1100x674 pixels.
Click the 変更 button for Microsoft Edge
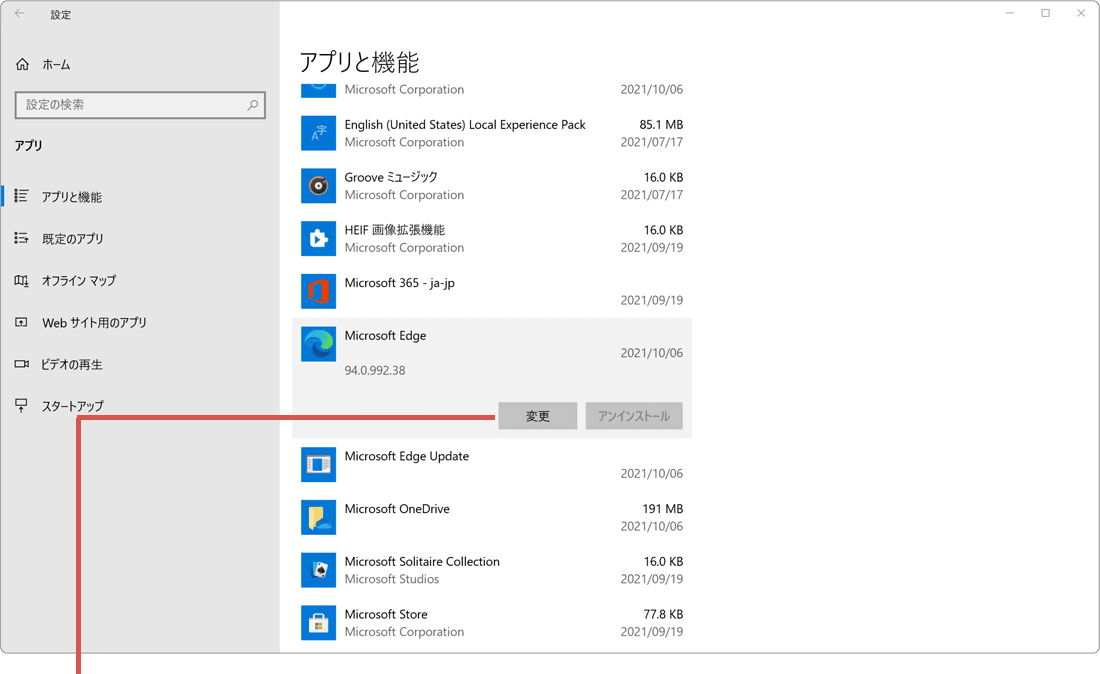pos(537,415)
